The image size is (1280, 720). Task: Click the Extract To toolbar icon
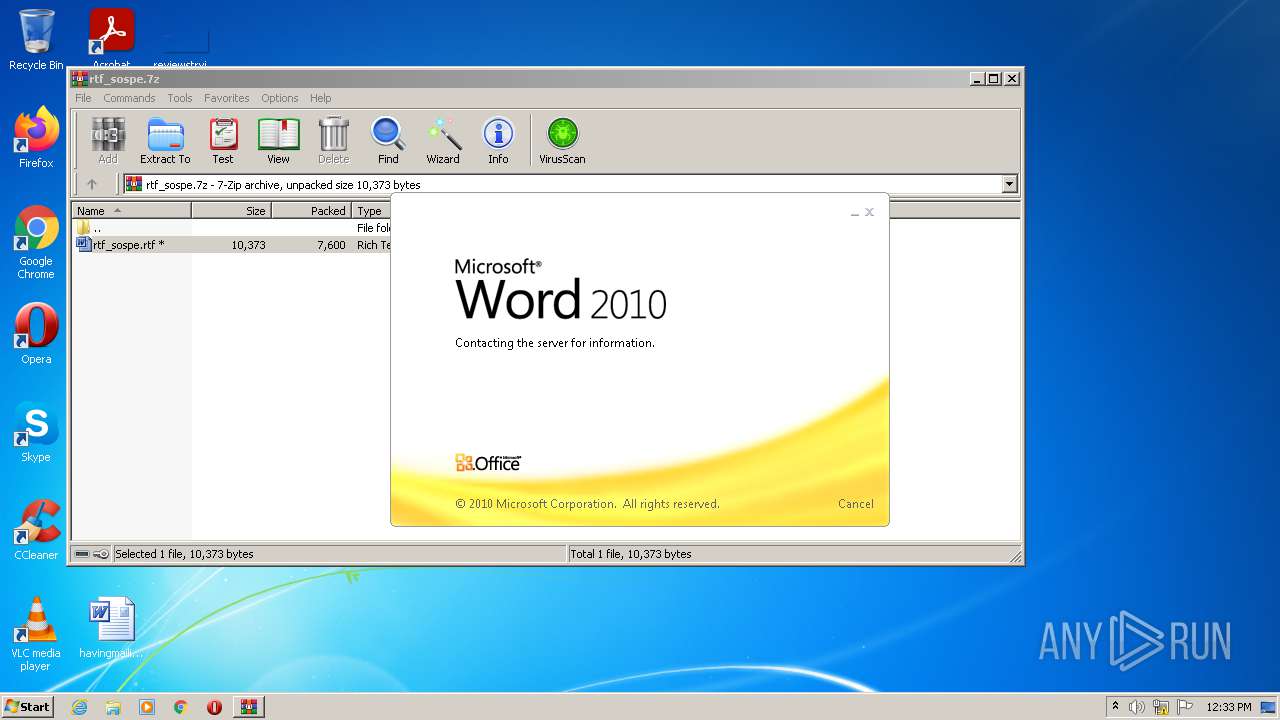pos(165,141)
